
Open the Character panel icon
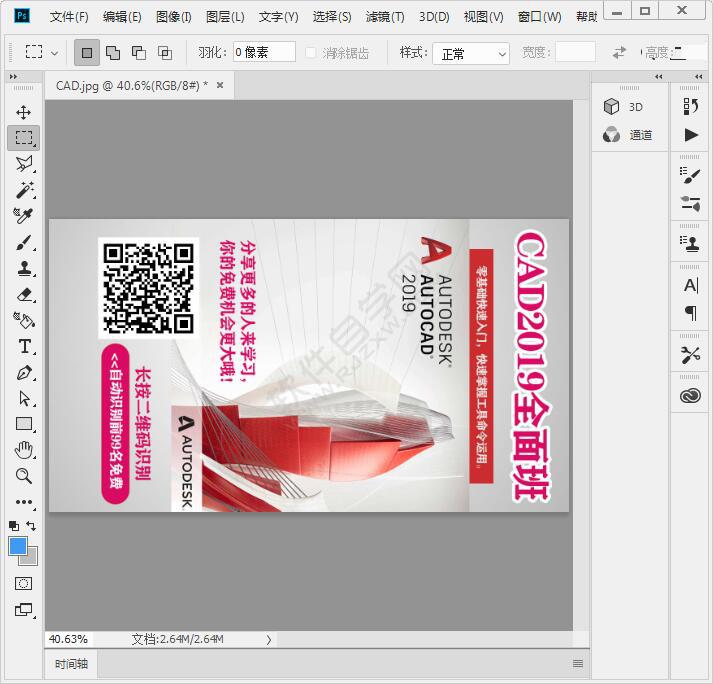691,286
